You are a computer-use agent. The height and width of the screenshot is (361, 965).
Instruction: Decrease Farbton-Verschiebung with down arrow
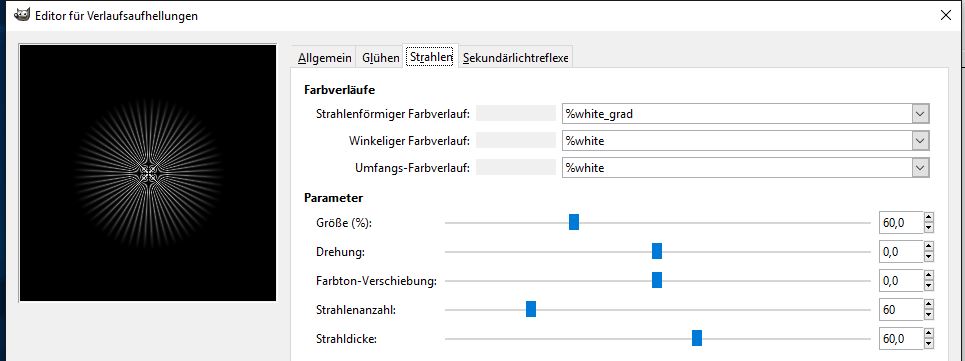[929, 286]
